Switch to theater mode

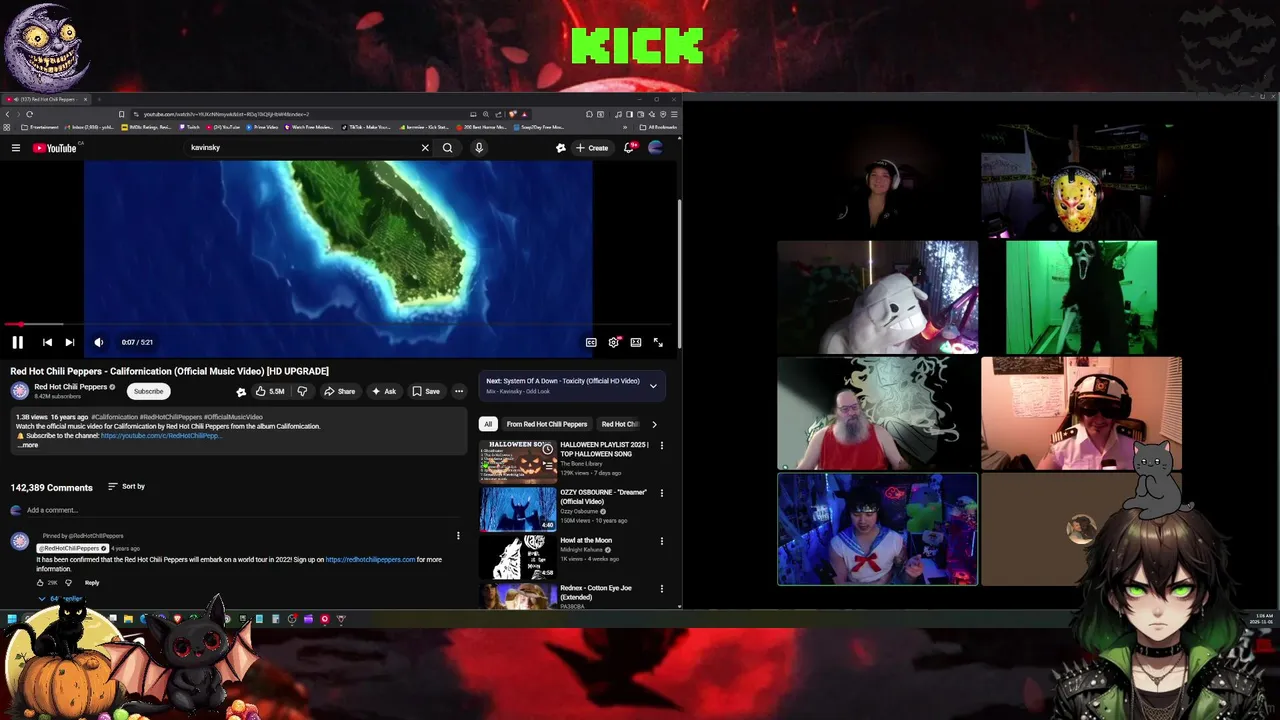pyautogui.click(x=636, y=342)
